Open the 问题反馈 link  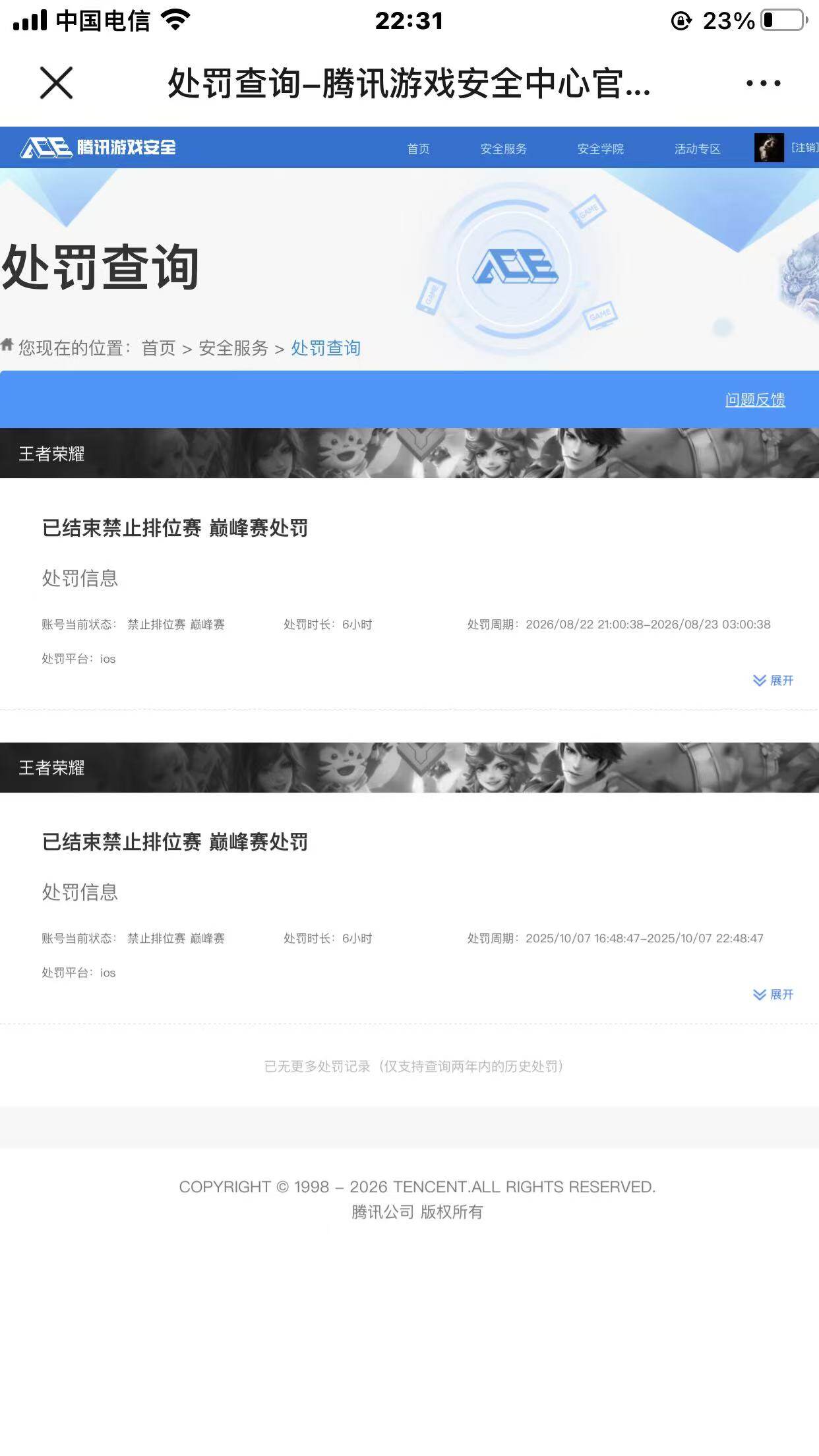[x=755, y=400]
